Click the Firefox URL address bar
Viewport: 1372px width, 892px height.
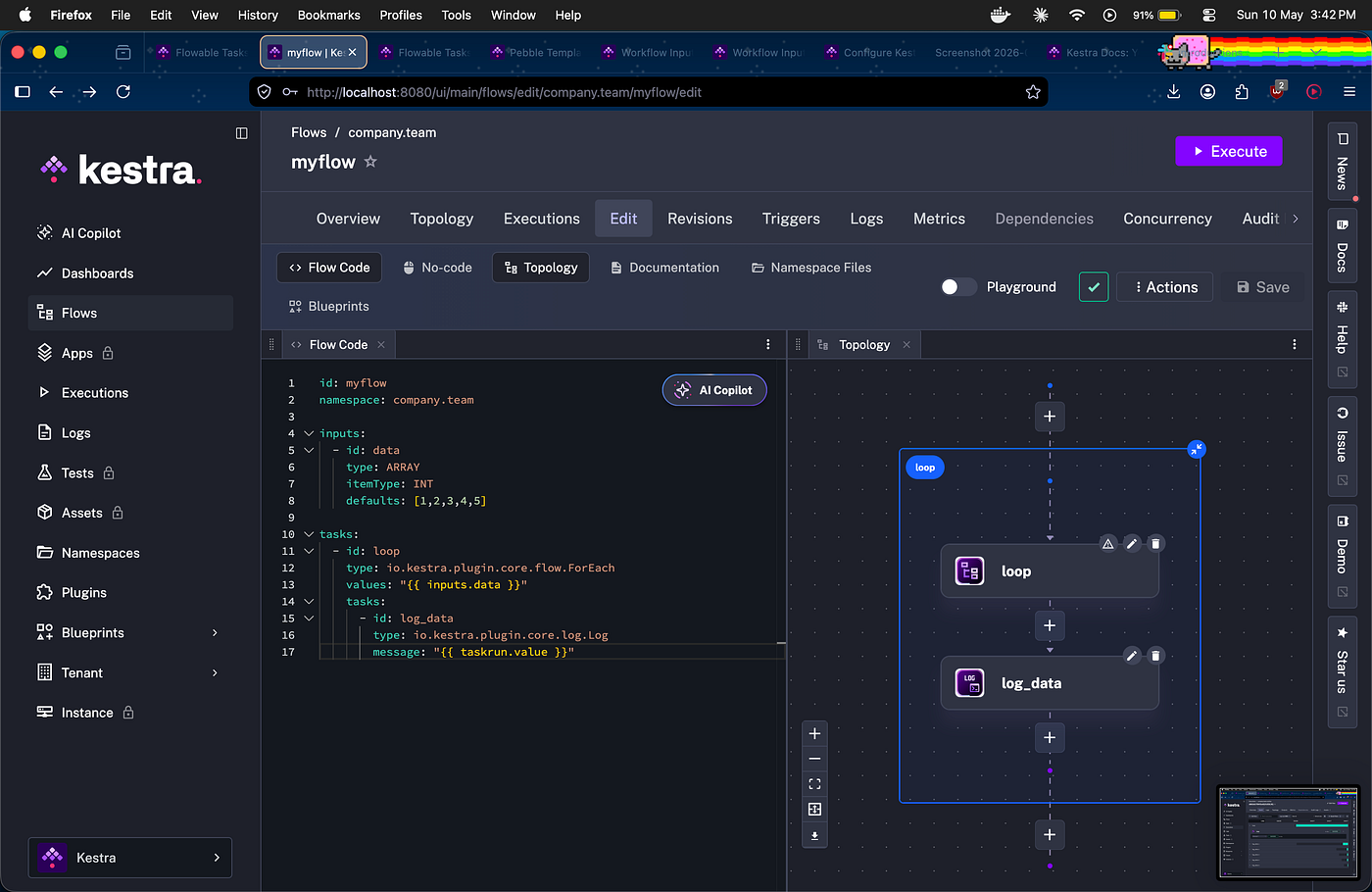pyautogui.click(x=649, y=92)
